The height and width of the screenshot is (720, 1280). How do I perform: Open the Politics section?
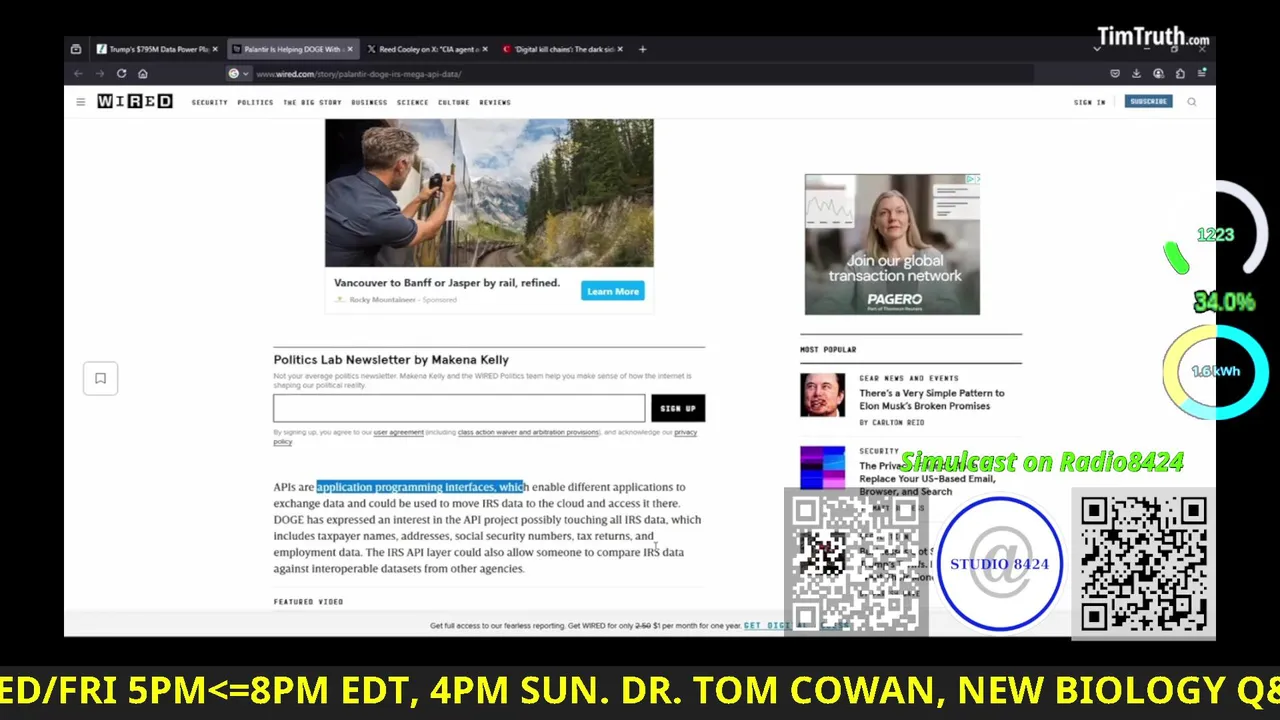pos(255,102)
